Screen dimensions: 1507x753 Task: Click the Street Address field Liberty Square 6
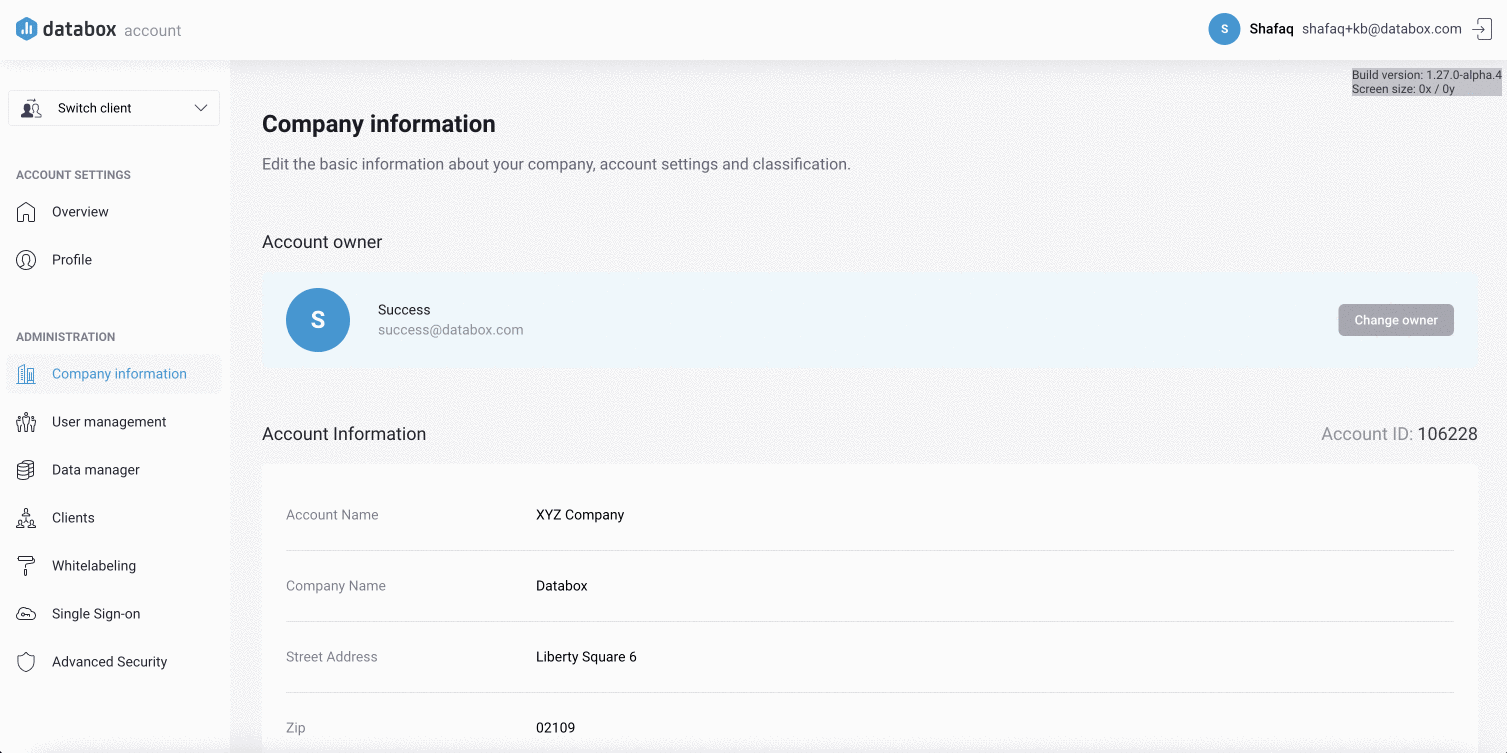(x=586, y=657)
